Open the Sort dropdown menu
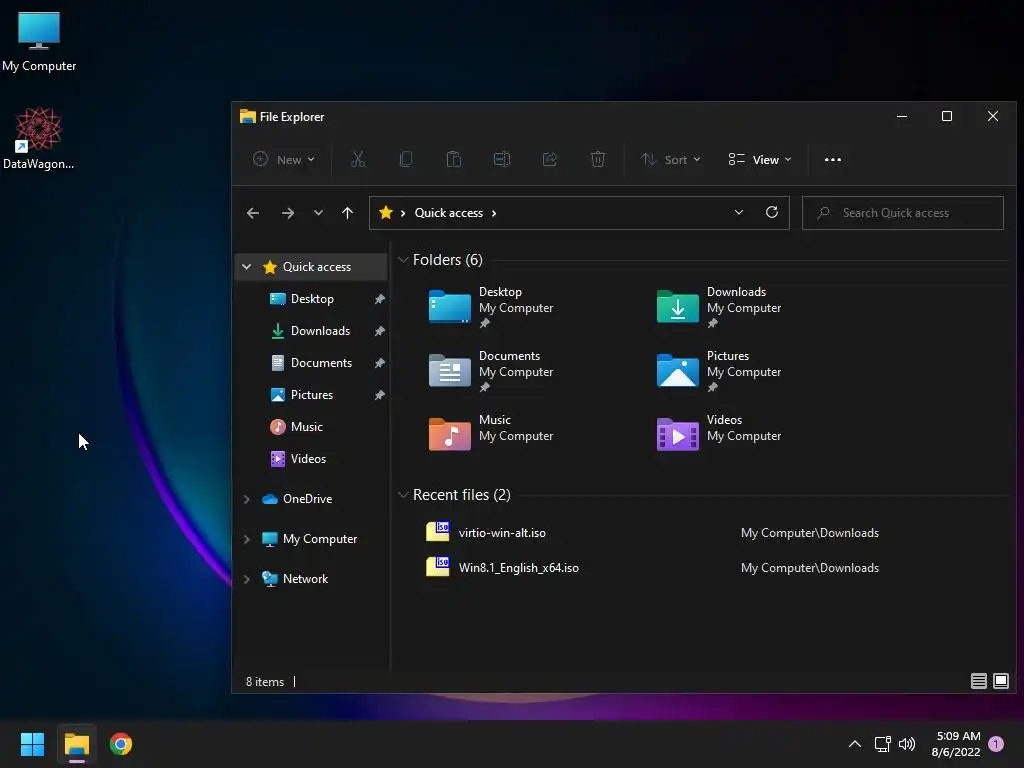This screenshot has width=1024, height=768. [670, 159]
